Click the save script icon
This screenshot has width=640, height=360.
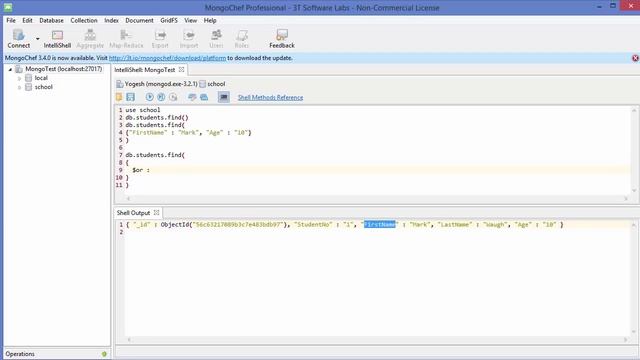[x=130, y=97]
